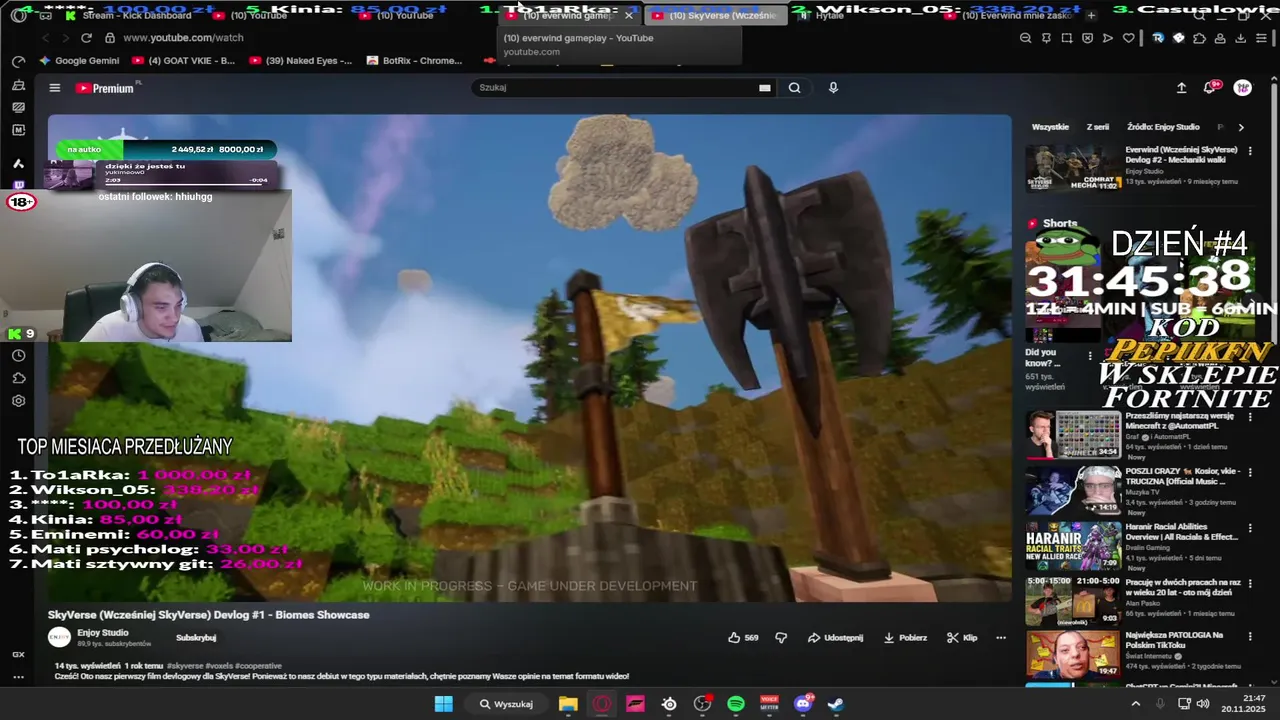Open Twitch panel in Opera sidebar

18,185
